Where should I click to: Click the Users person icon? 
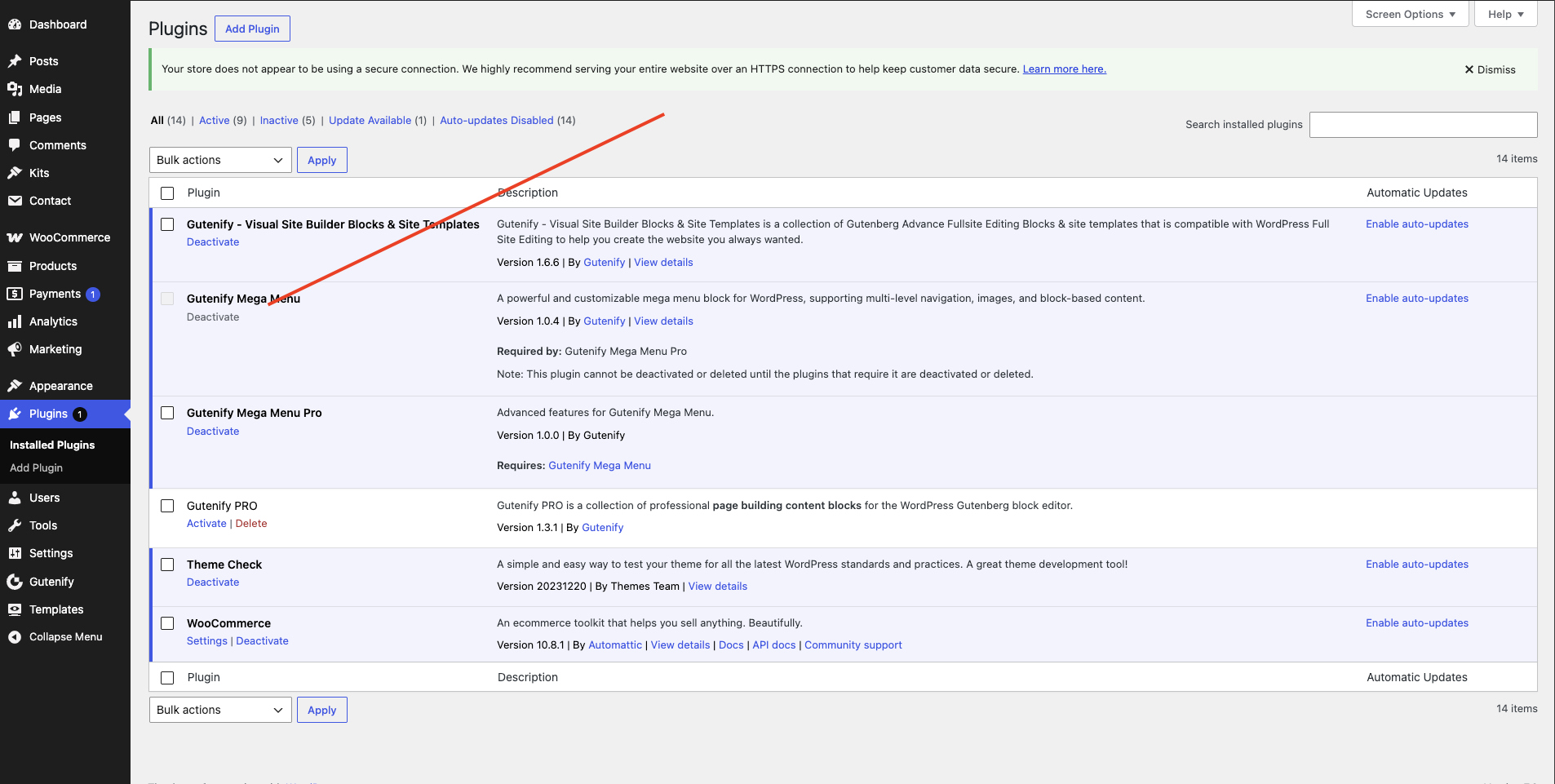[15, 498]
